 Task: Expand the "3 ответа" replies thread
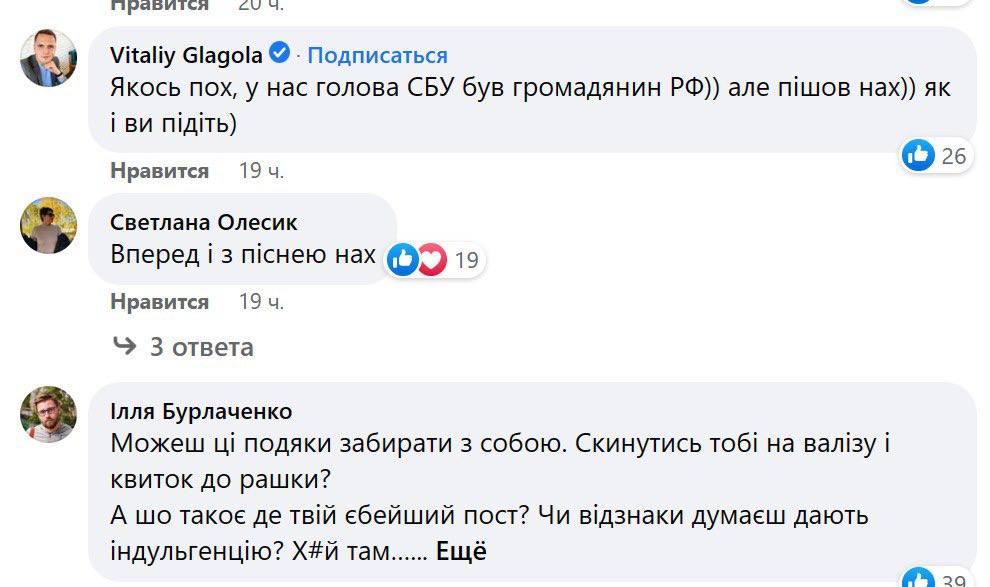coord(183,347)
